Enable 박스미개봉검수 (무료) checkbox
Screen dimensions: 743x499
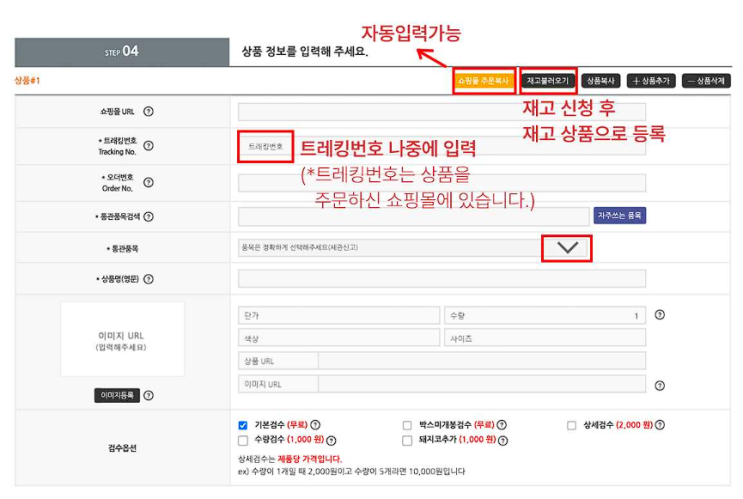(407, 425)
